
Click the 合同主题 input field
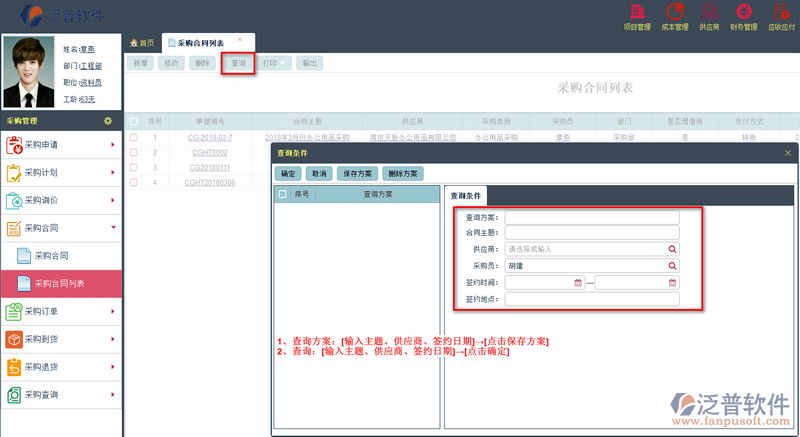point(592,233)
